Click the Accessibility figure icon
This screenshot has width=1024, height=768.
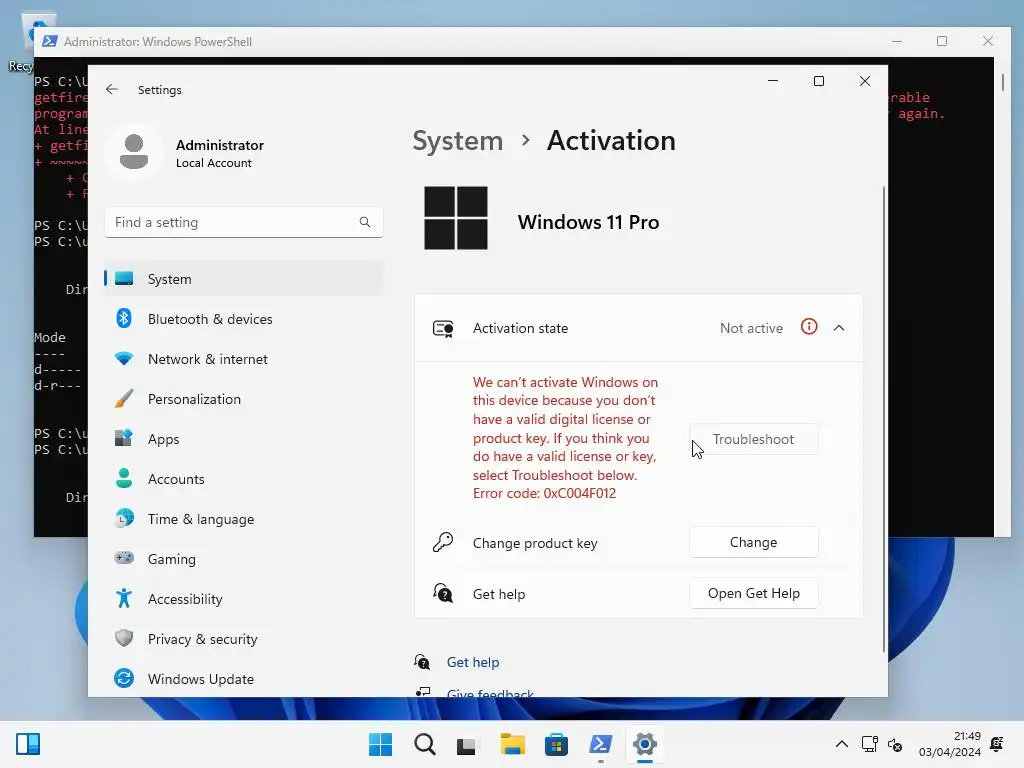[x=123, y=598]
